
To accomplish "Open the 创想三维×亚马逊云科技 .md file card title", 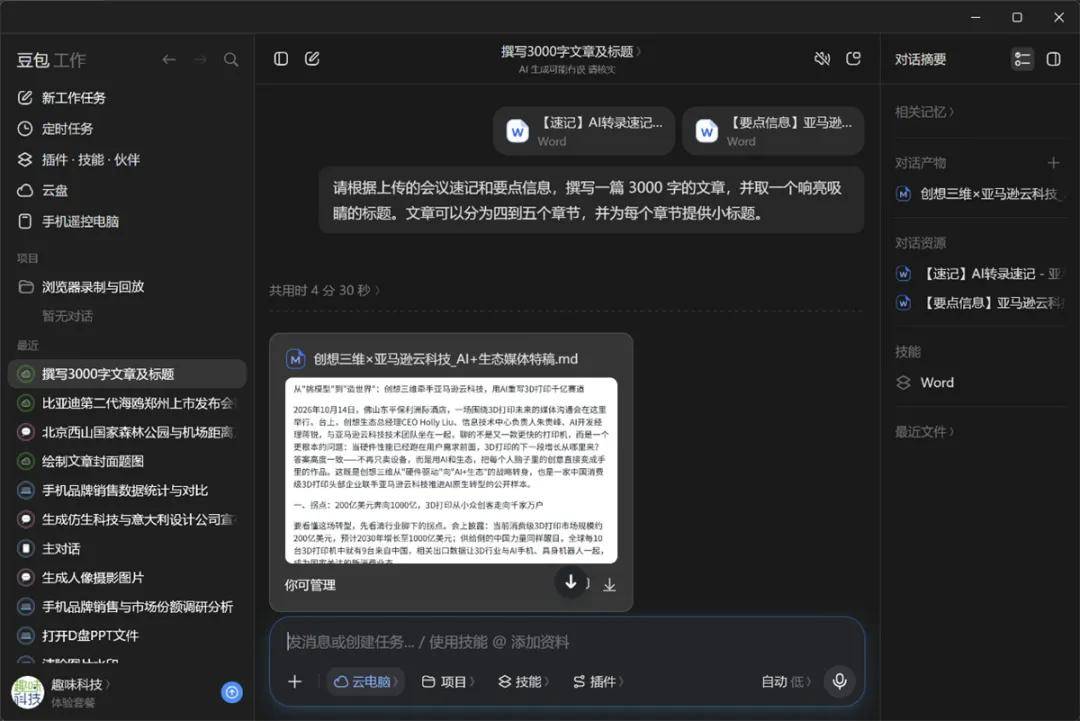I will [445, 359].
